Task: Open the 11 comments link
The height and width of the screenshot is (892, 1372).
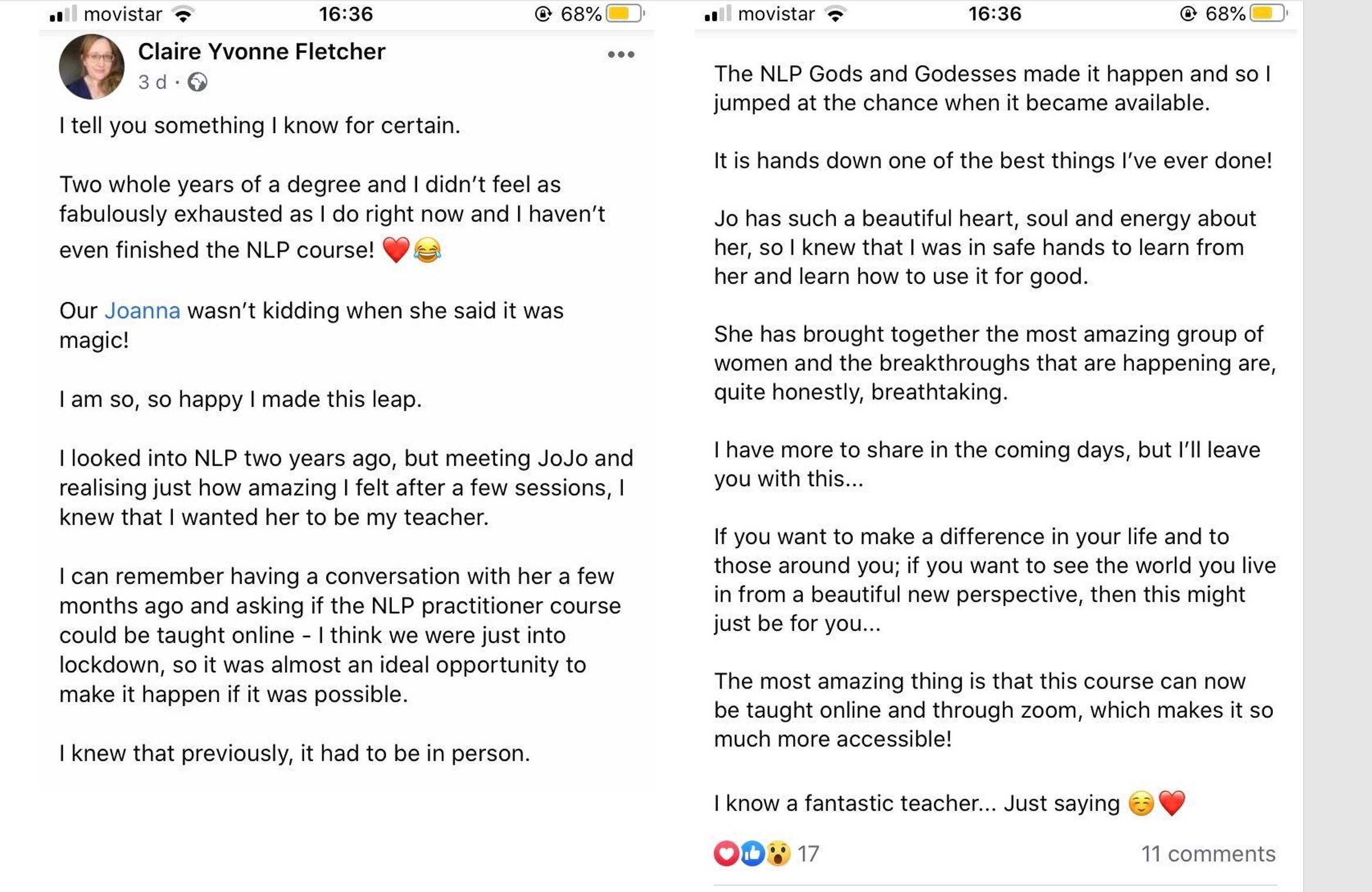Action: (x=1208, y=854)
